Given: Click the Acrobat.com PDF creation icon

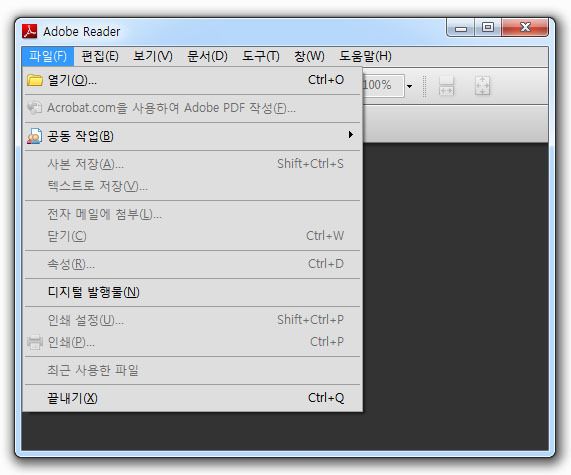Looking at the screenshot, I should [35, 108].
